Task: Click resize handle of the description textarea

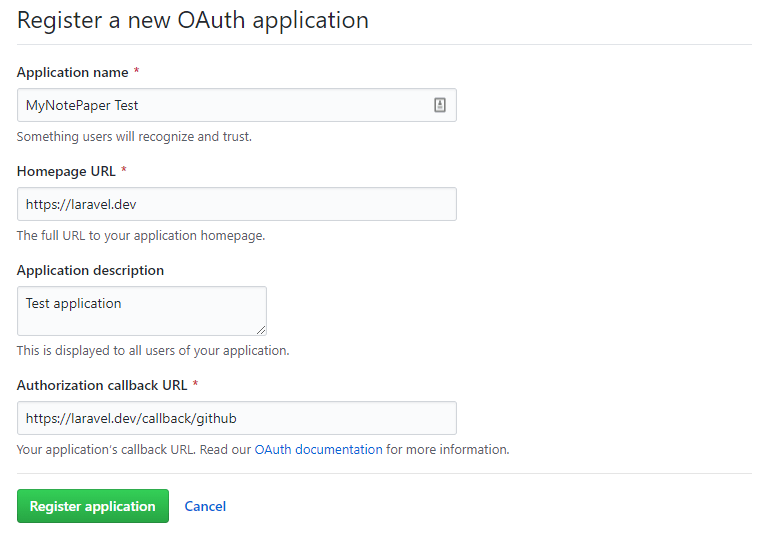Action: [x=261, y=330]
